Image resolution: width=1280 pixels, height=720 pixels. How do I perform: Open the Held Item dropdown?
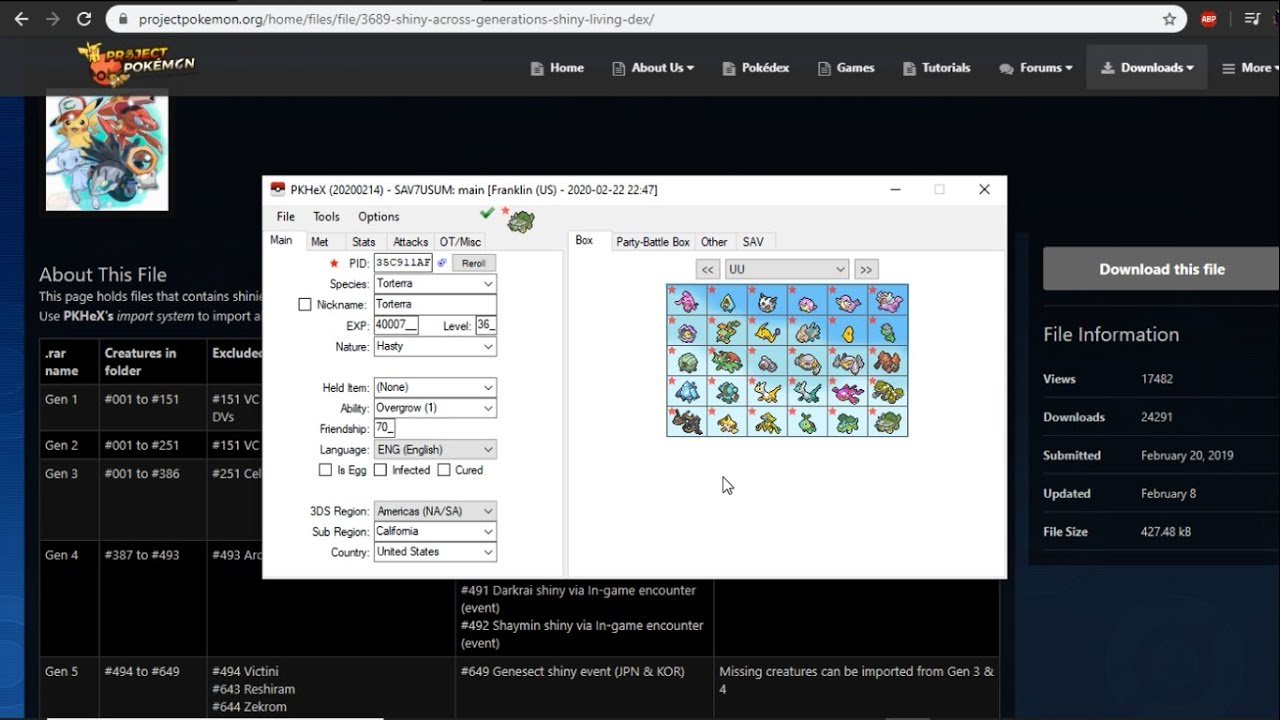coord(435,387)
